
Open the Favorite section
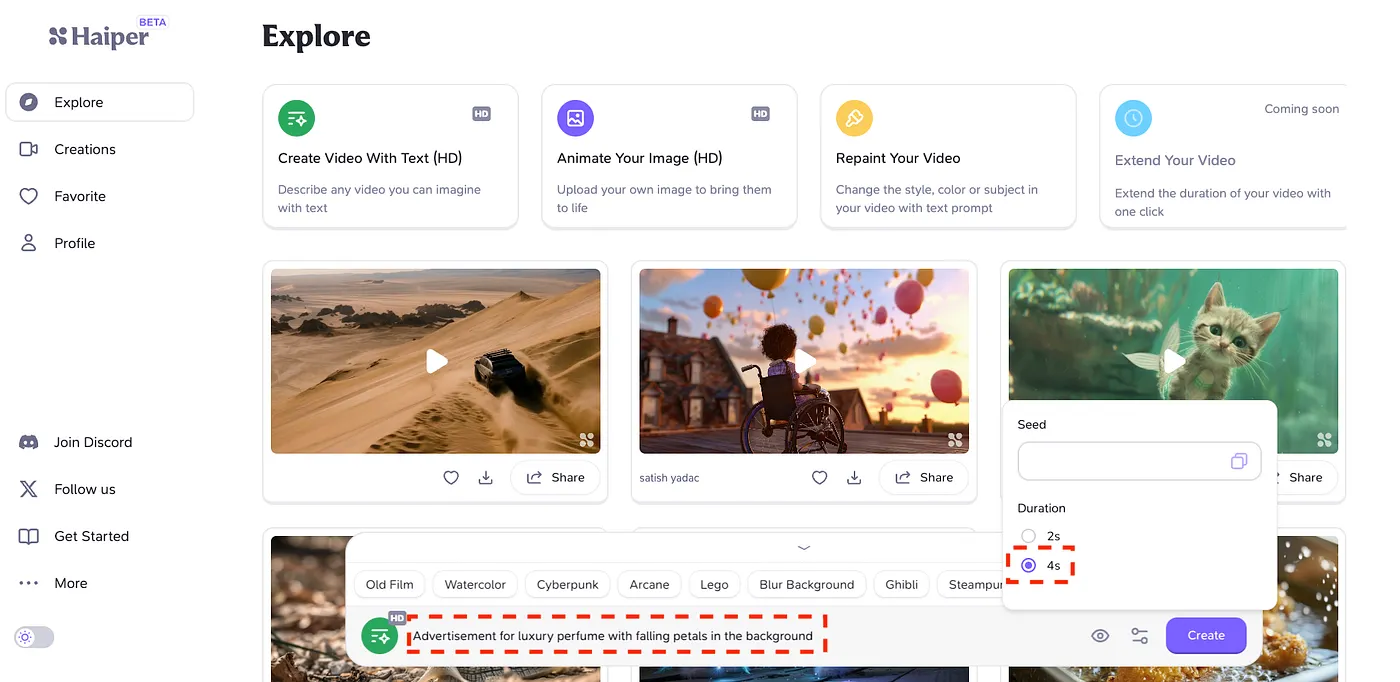click(x=62, y=196)
